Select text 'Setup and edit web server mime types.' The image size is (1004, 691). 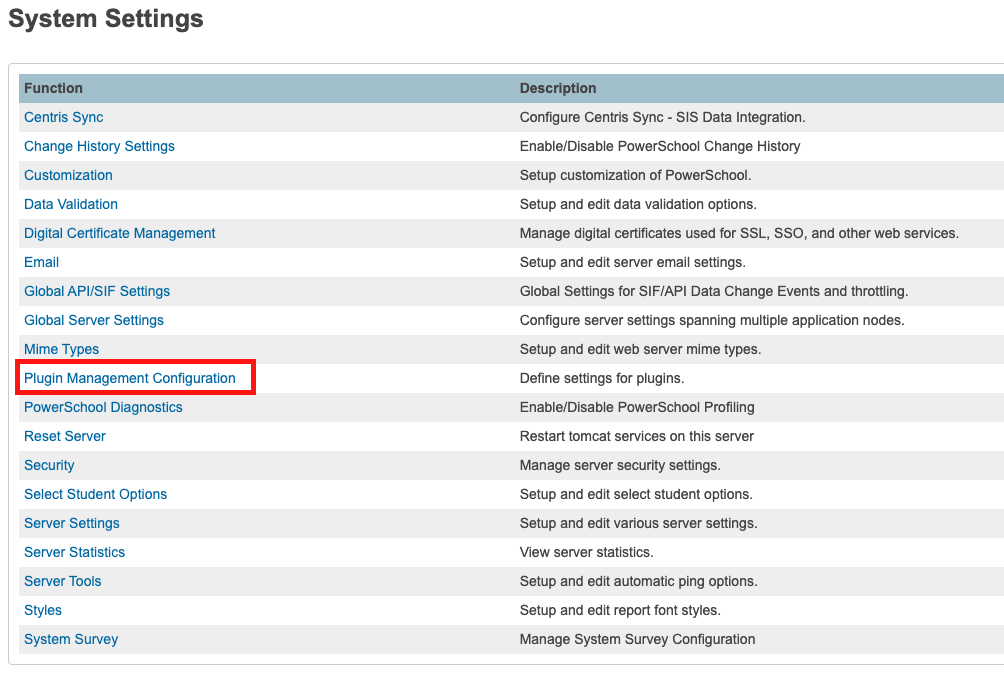640,349
